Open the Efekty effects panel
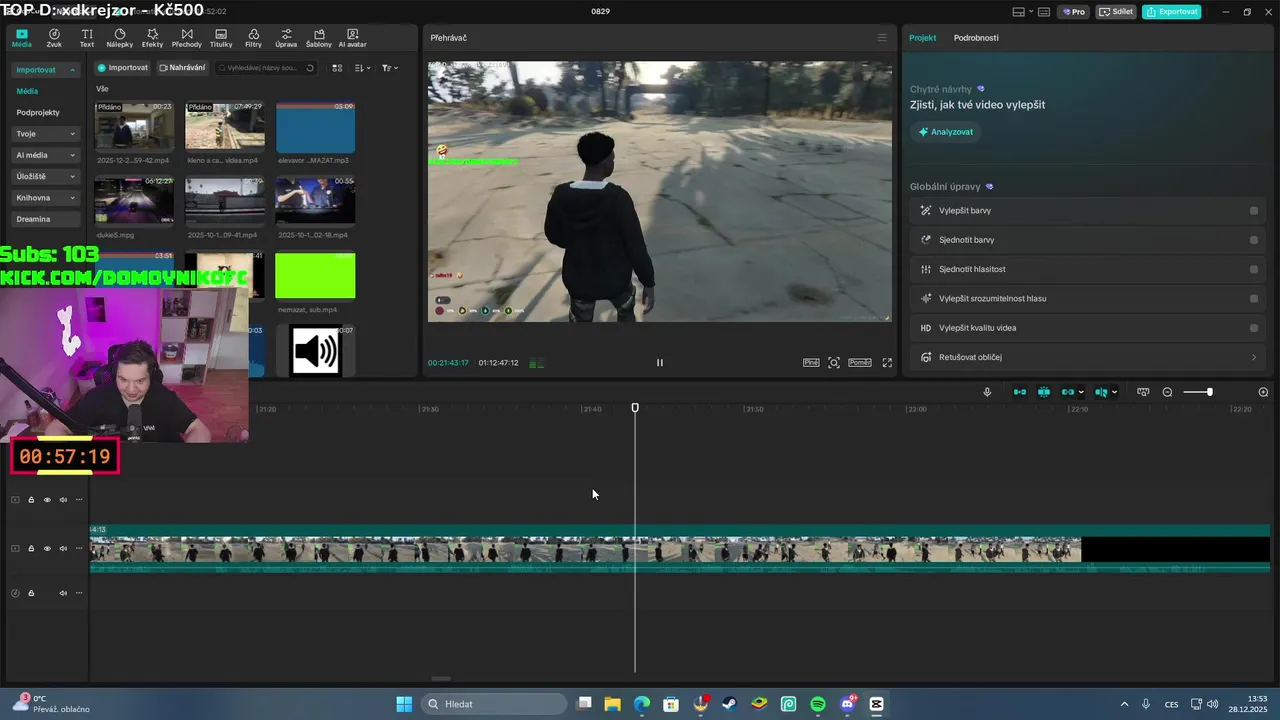 [152, 38]
